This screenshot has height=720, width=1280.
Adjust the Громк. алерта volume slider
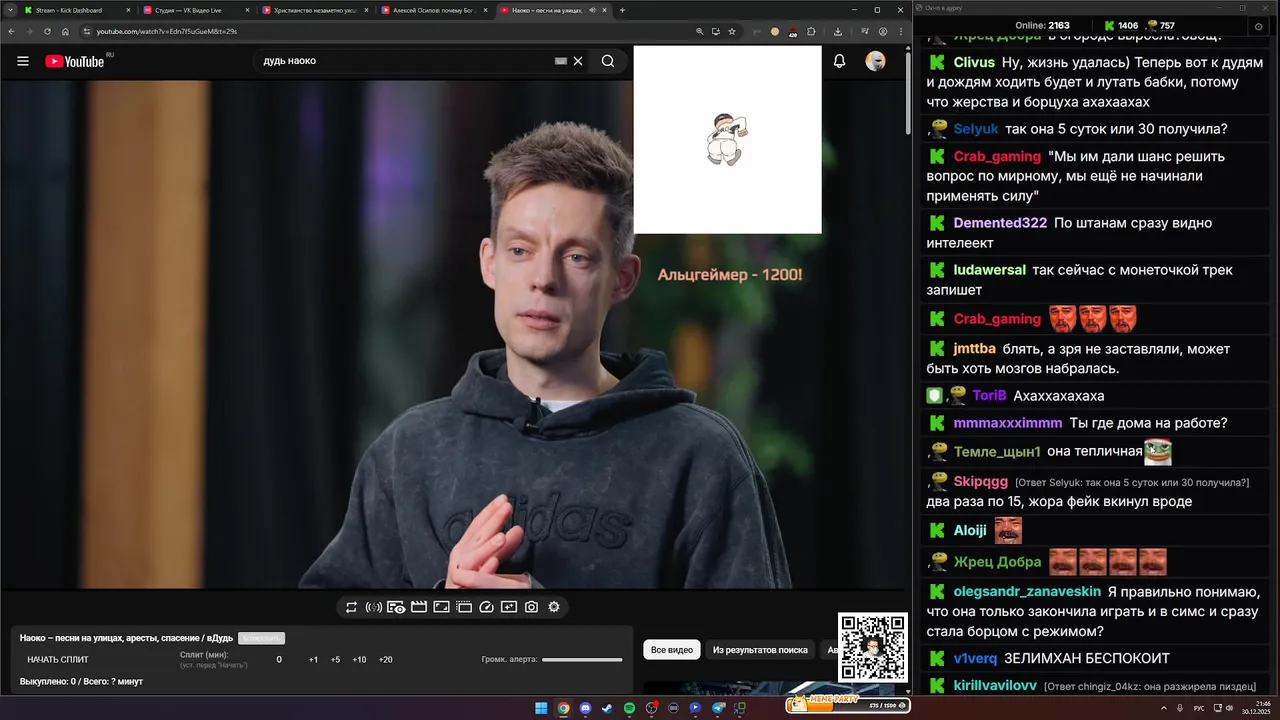click(582, 660)
